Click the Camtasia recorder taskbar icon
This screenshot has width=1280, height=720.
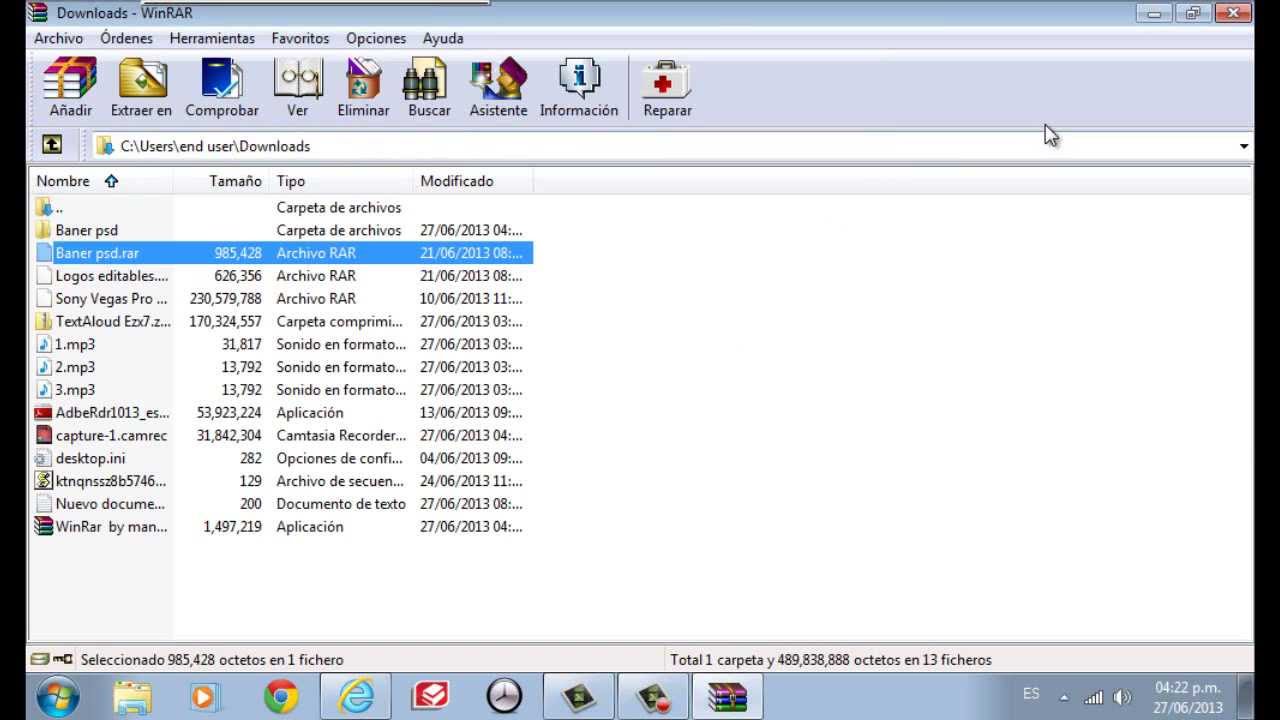click(x=653, y=696)
